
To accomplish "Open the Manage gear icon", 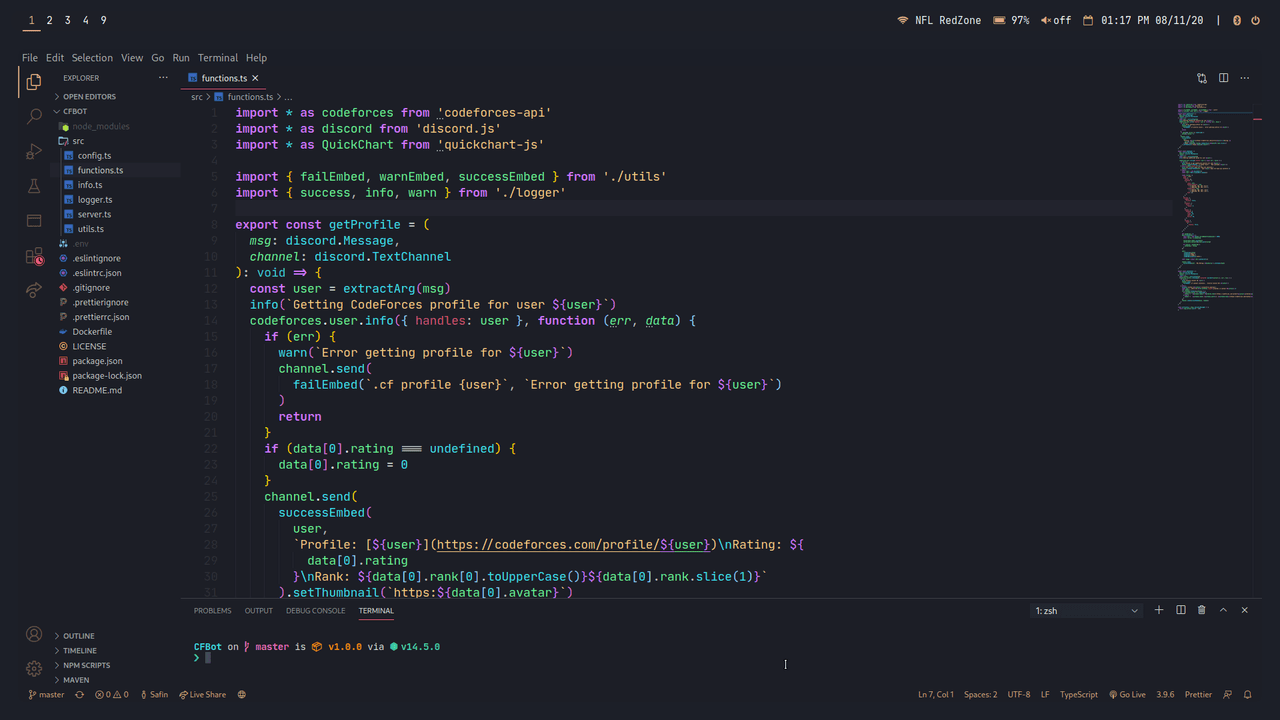I will tap(34, 668).
